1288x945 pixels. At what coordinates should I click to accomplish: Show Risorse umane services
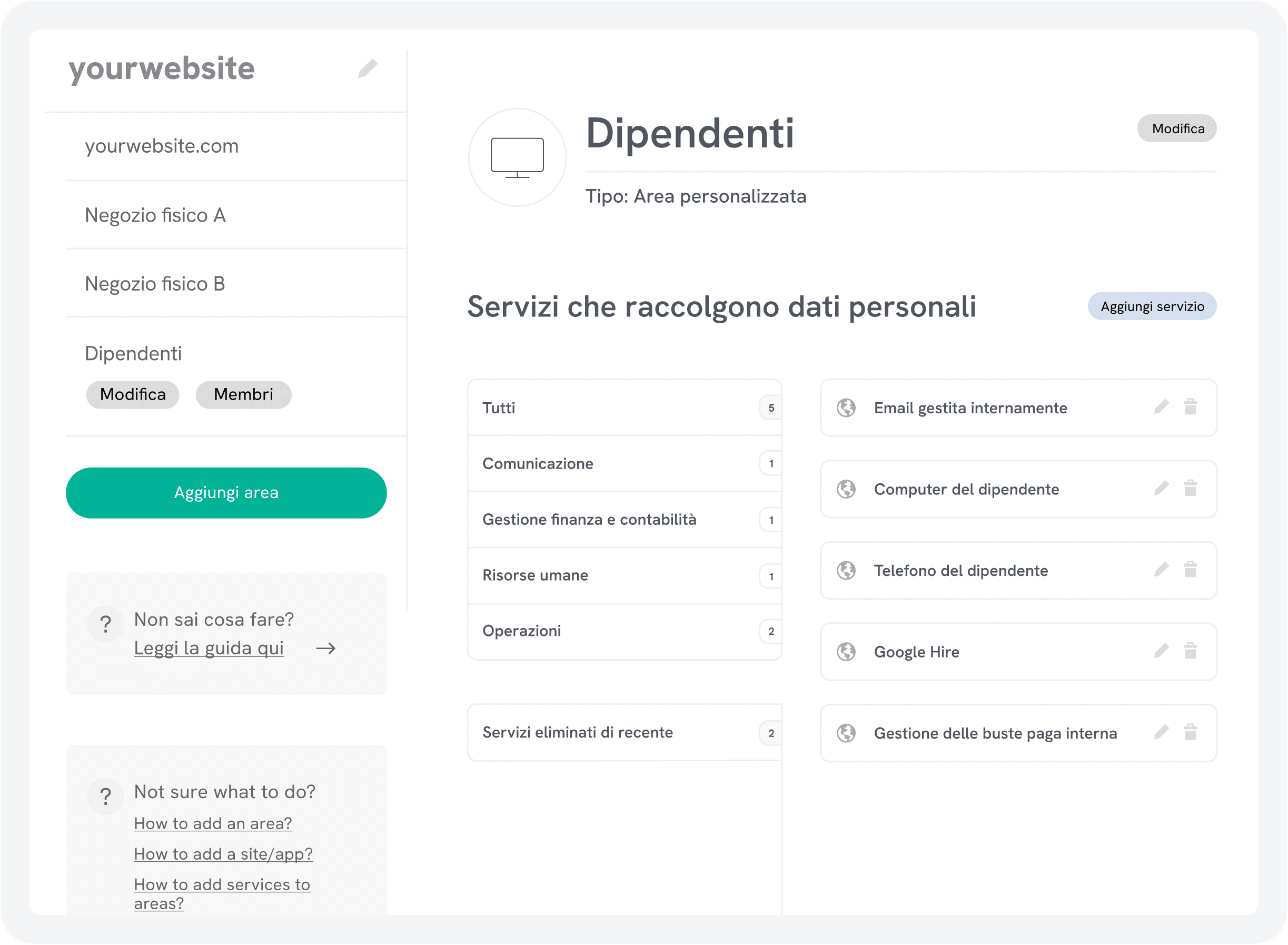[623, 575]
